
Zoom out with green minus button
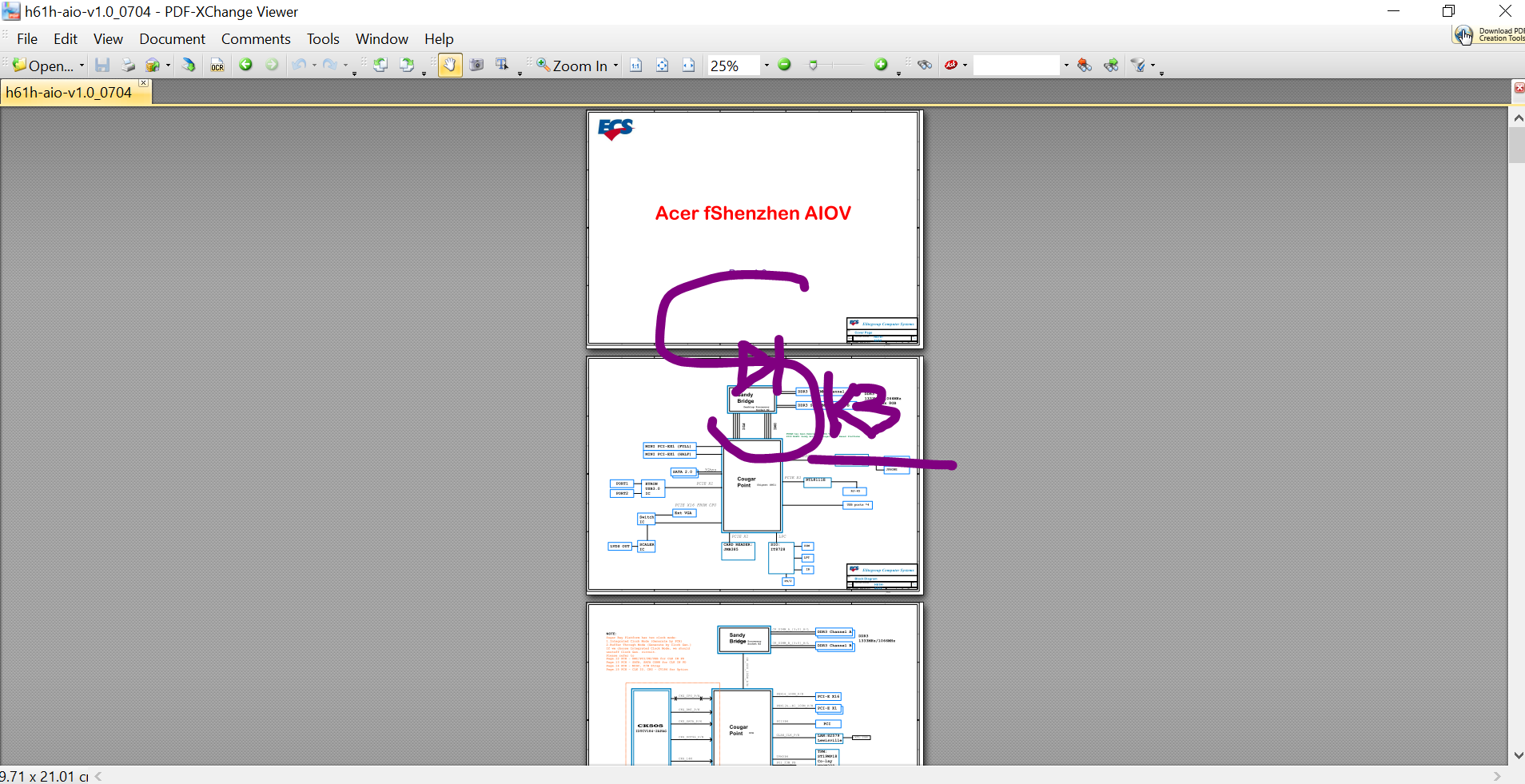pos(785,65)
